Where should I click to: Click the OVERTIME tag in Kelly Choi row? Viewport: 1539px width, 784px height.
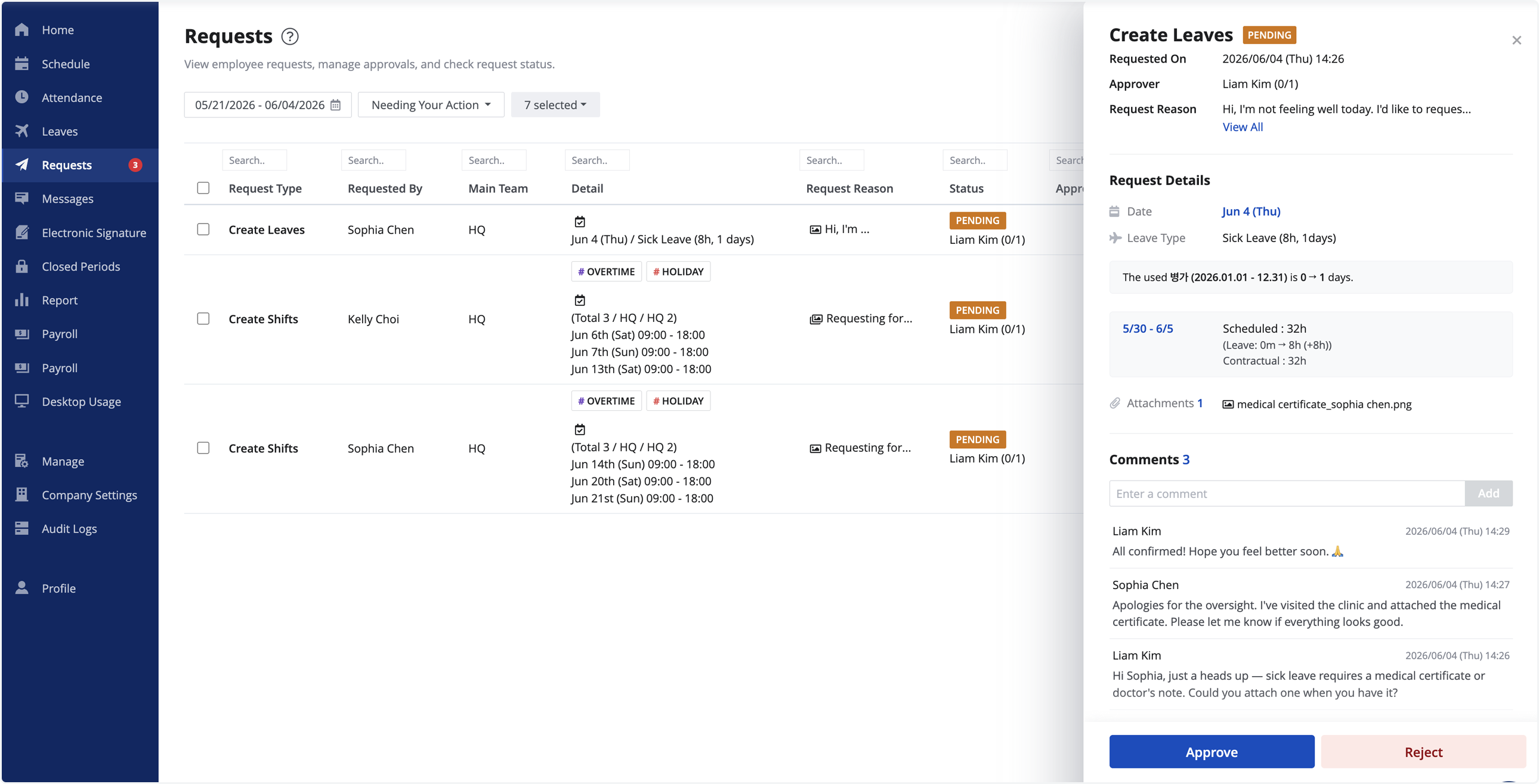tap(607, 272)
